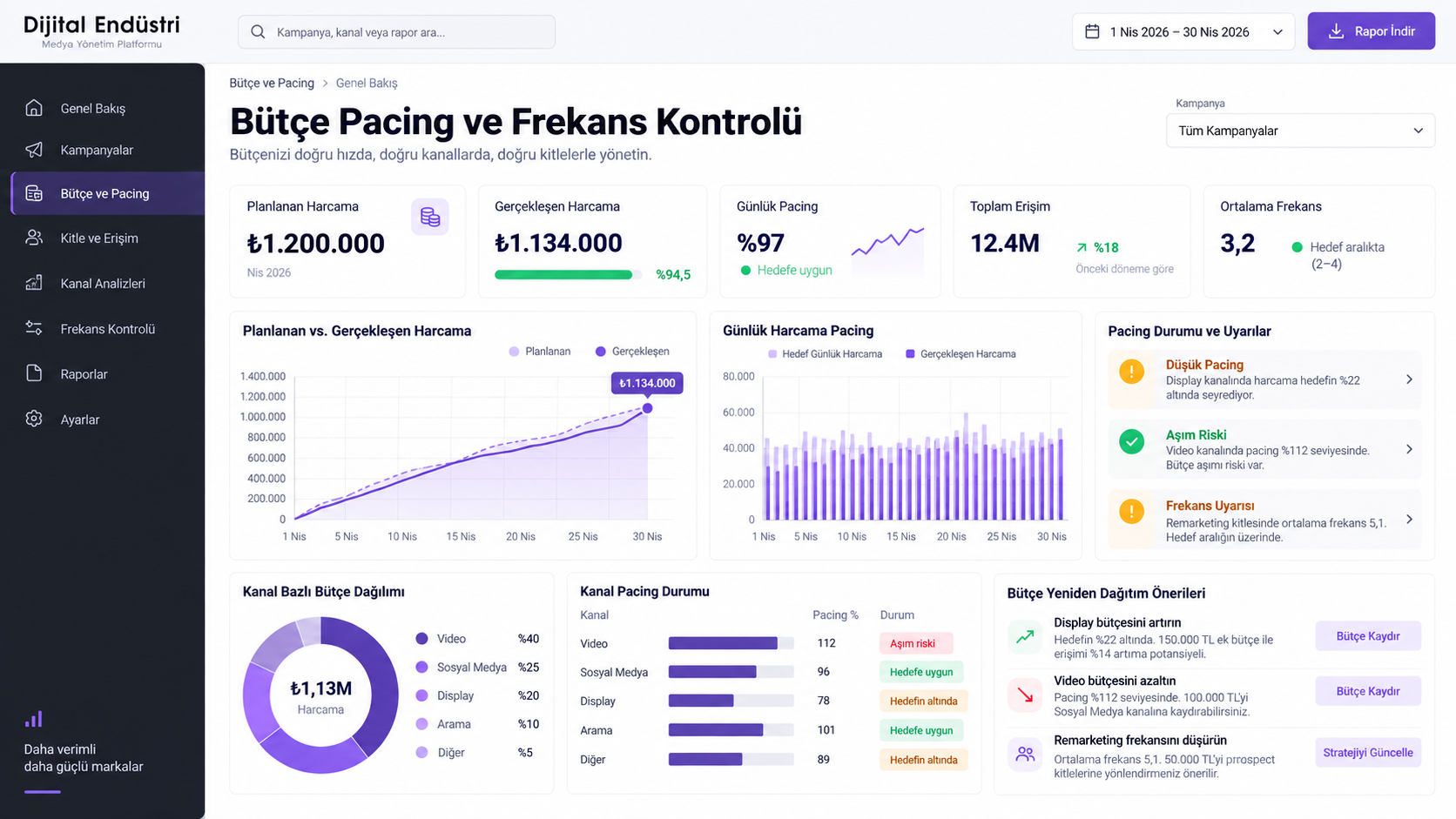1456x819 pixels.
Task: Click the coins icon on Planlanan Harcama card
Action: (x=430, y=217)
